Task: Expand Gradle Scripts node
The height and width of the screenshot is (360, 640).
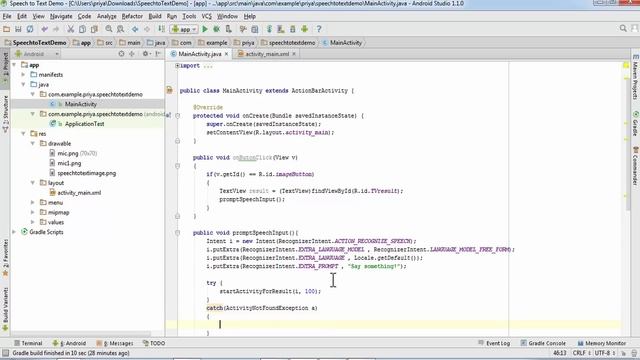Action: tap(14, 232)
